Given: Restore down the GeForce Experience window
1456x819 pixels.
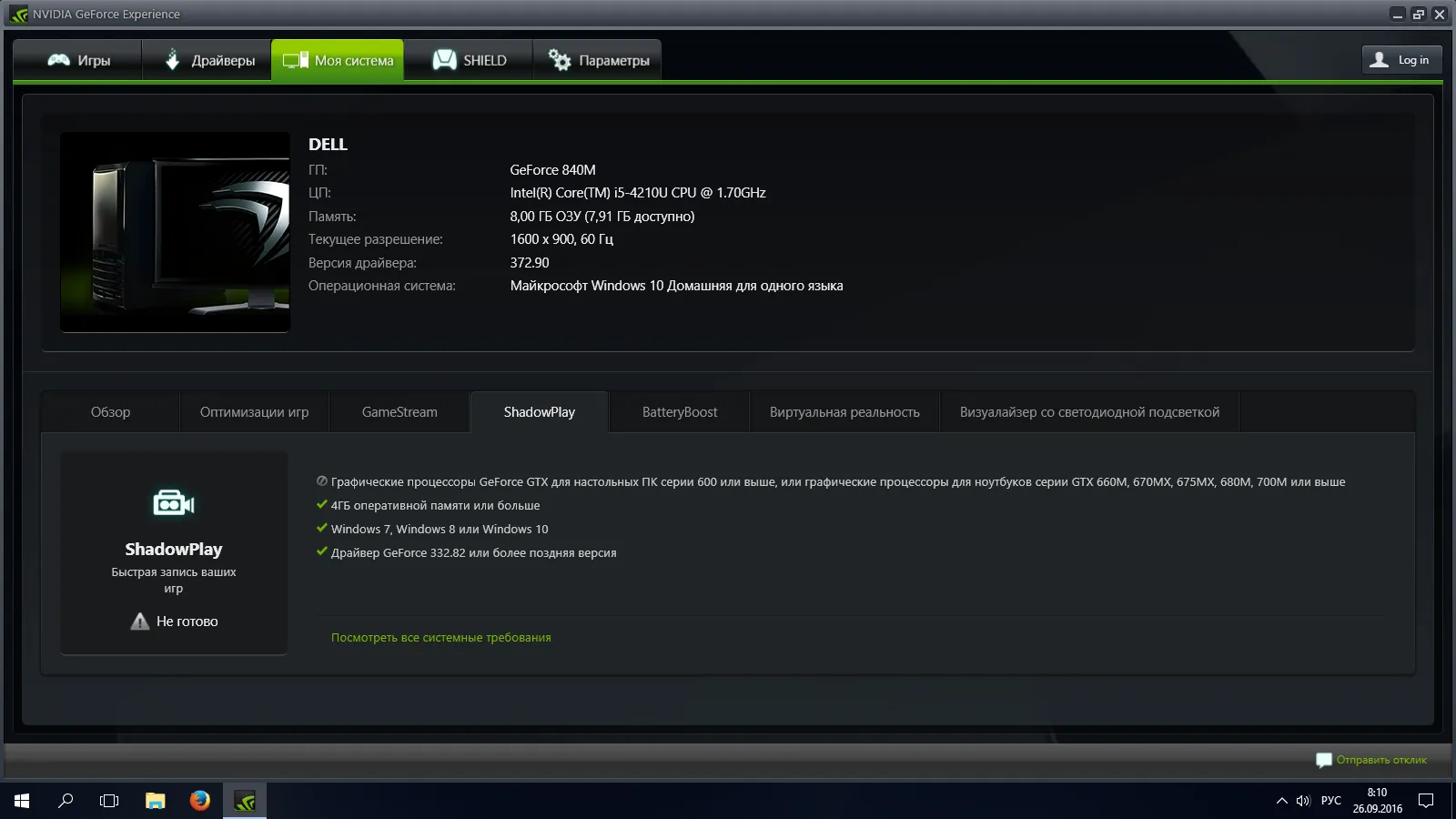Looking at the screenshot, I should pos(1419,14).
